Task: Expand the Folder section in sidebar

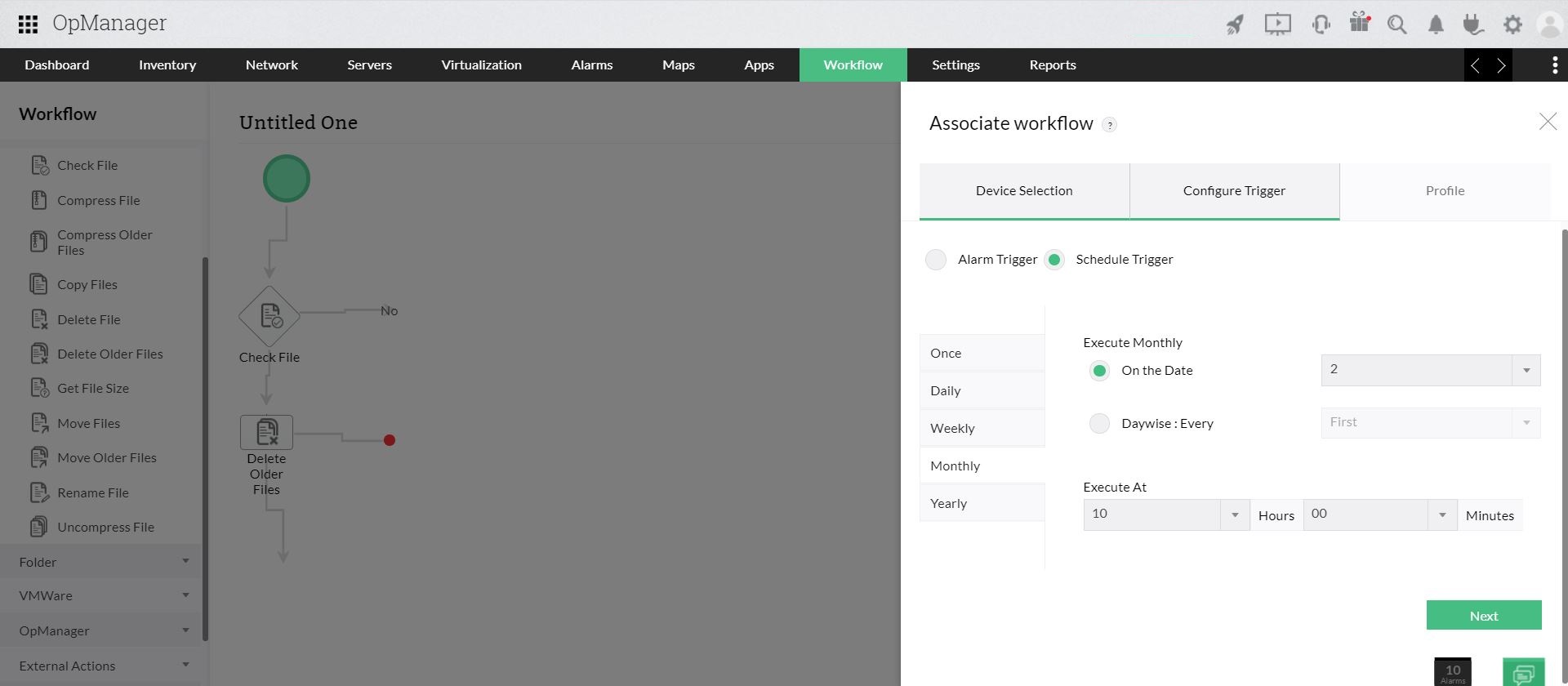Action: click(100, 562)
